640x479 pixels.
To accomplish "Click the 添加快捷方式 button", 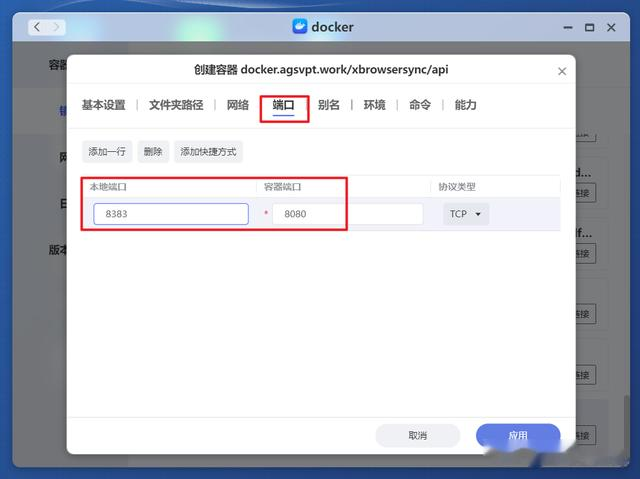I will point(208,152).
